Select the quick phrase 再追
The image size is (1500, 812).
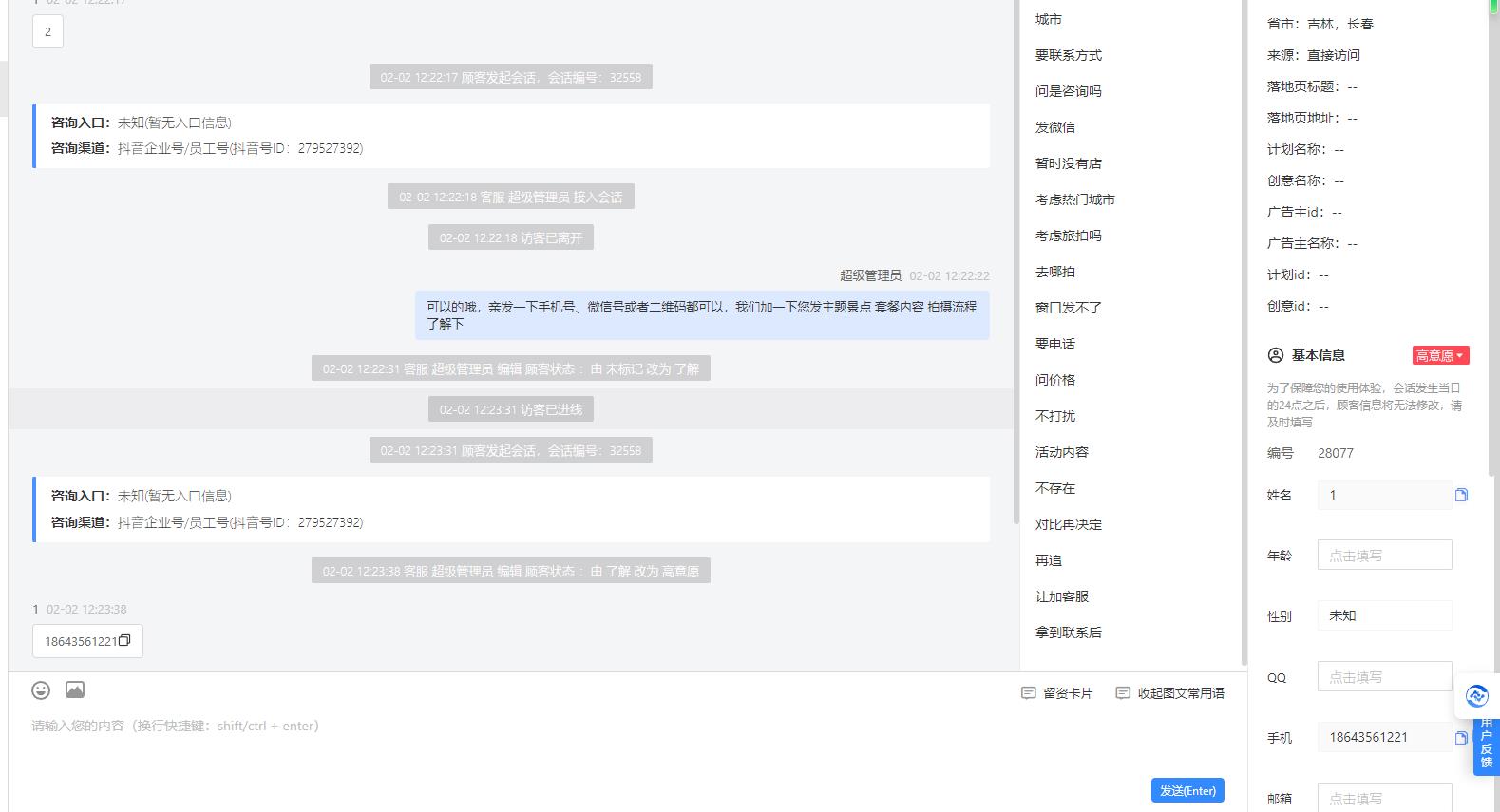pos(1049,560)
